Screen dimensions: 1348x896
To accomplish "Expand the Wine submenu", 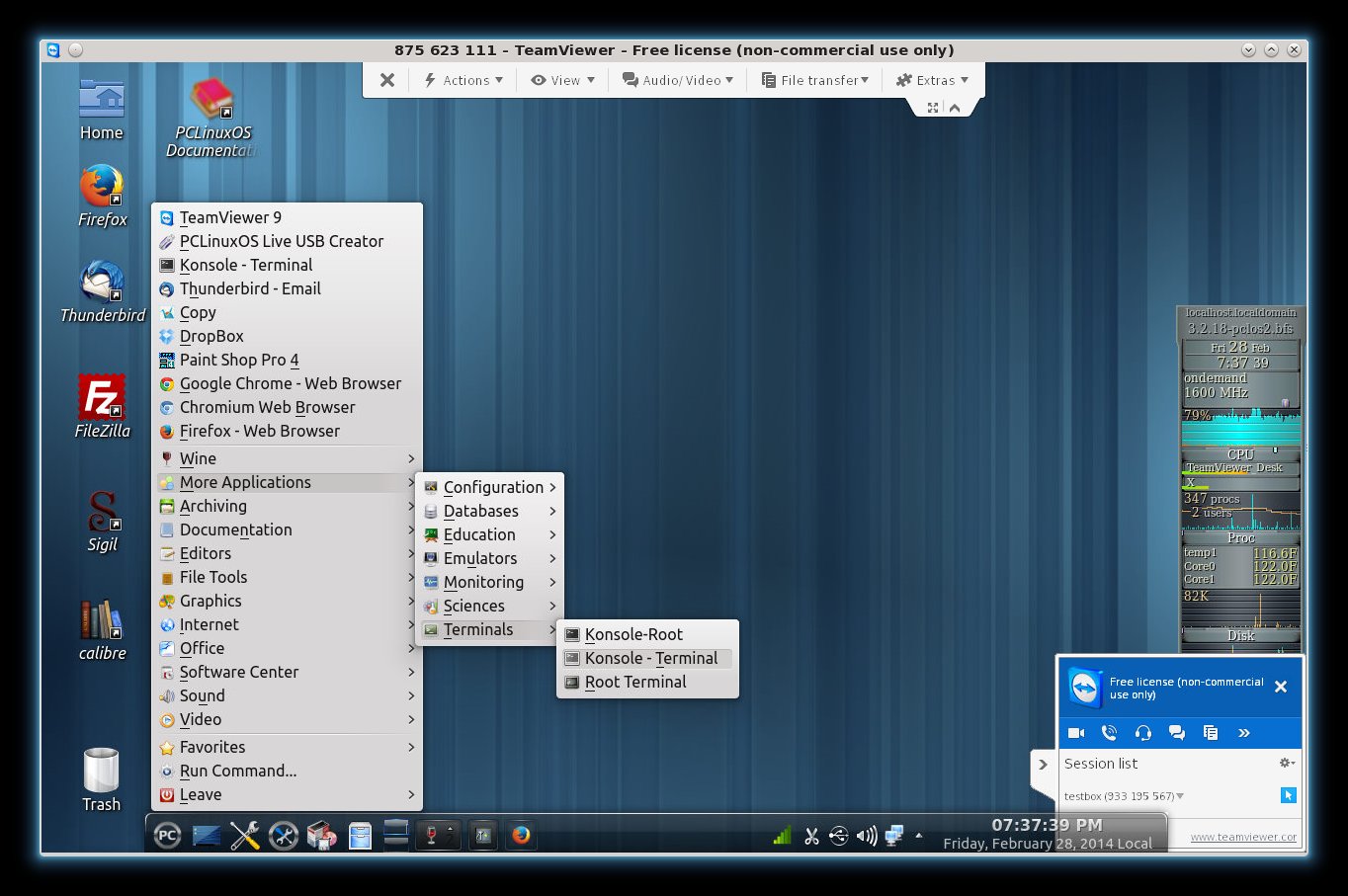I will pyautogui.click(x=287, y=458).
